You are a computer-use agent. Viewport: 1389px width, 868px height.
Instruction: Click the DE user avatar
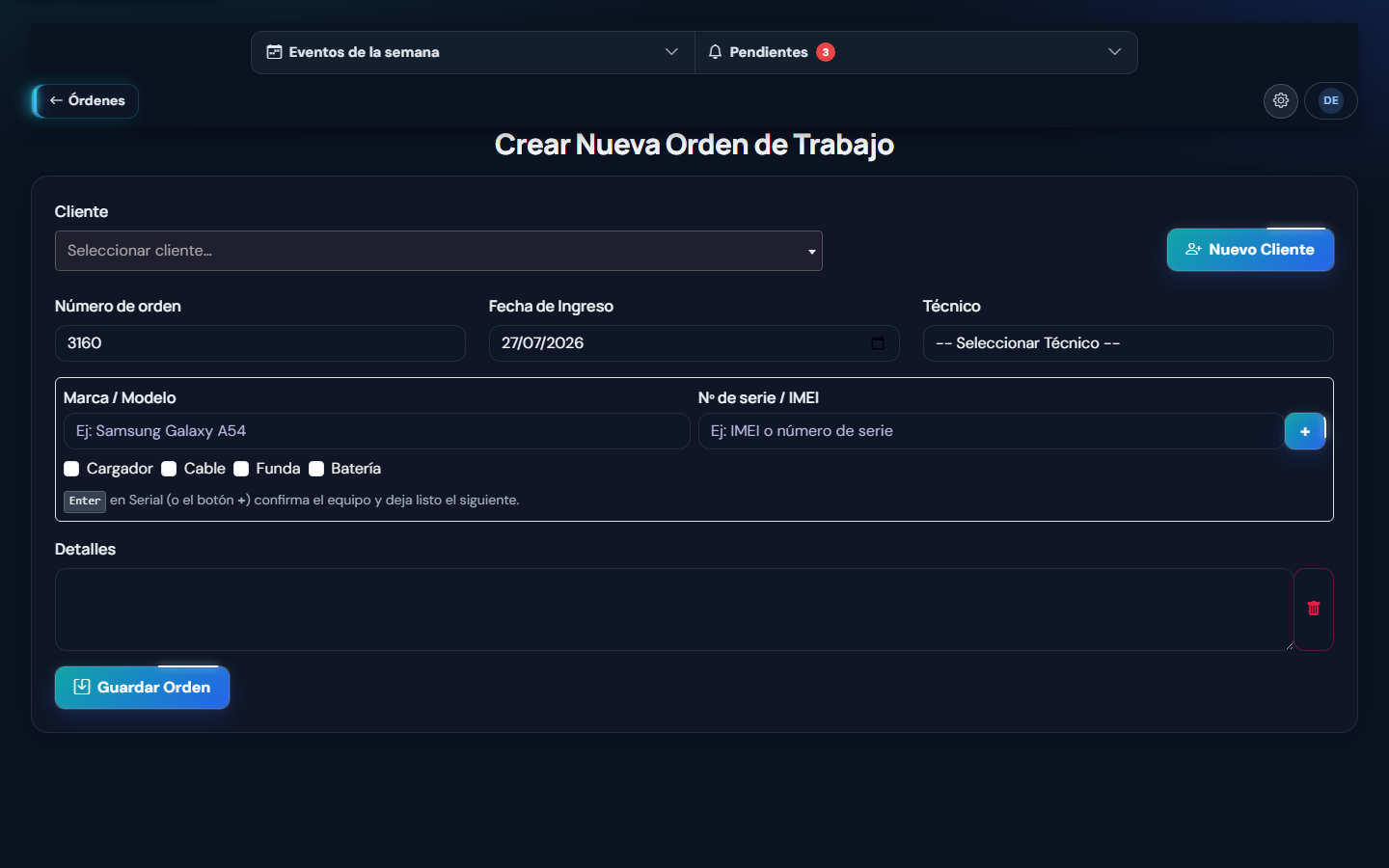(1331, 100)
